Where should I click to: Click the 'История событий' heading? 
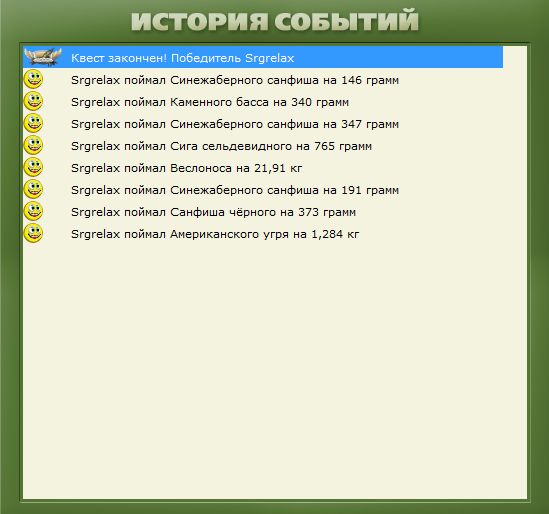click(275, 21)
